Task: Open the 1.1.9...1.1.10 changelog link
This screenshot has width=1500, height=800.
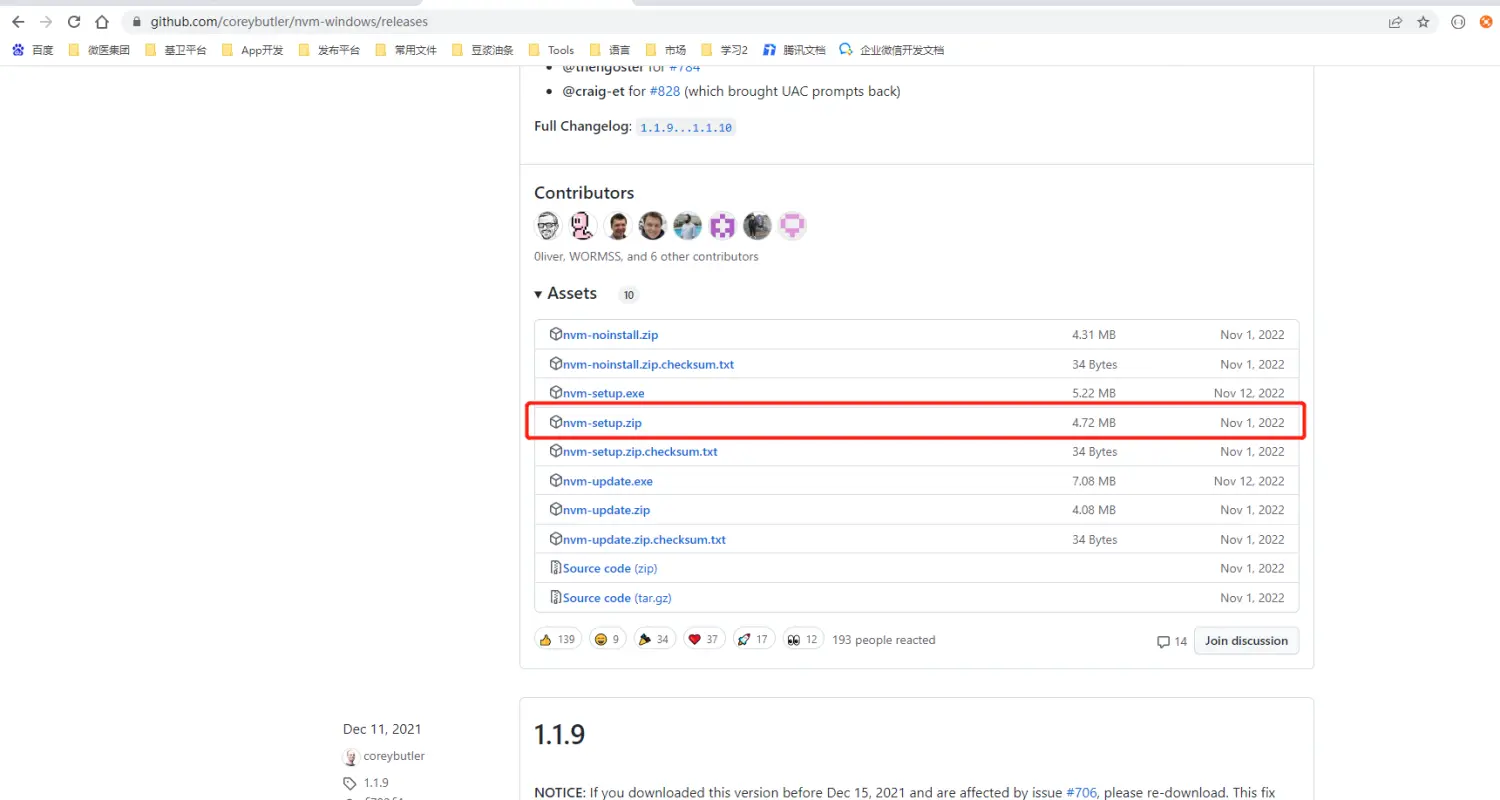Action: click(686, 128)
